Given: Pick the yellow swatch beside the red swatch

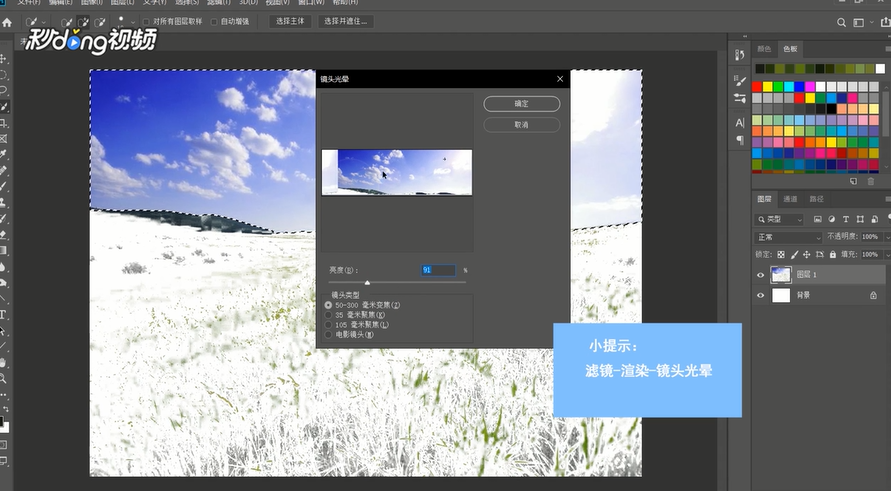Looking at the screenshot, I should tap(768, 87).
